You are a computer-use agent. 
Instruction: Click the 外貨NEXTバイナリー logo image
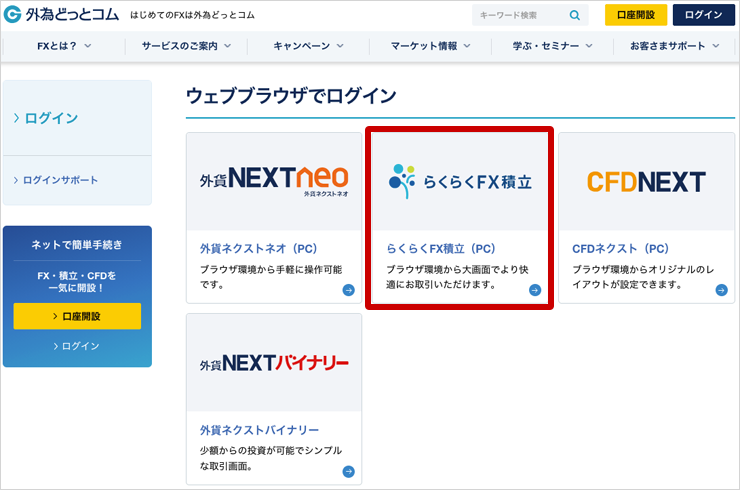(274, 363)
